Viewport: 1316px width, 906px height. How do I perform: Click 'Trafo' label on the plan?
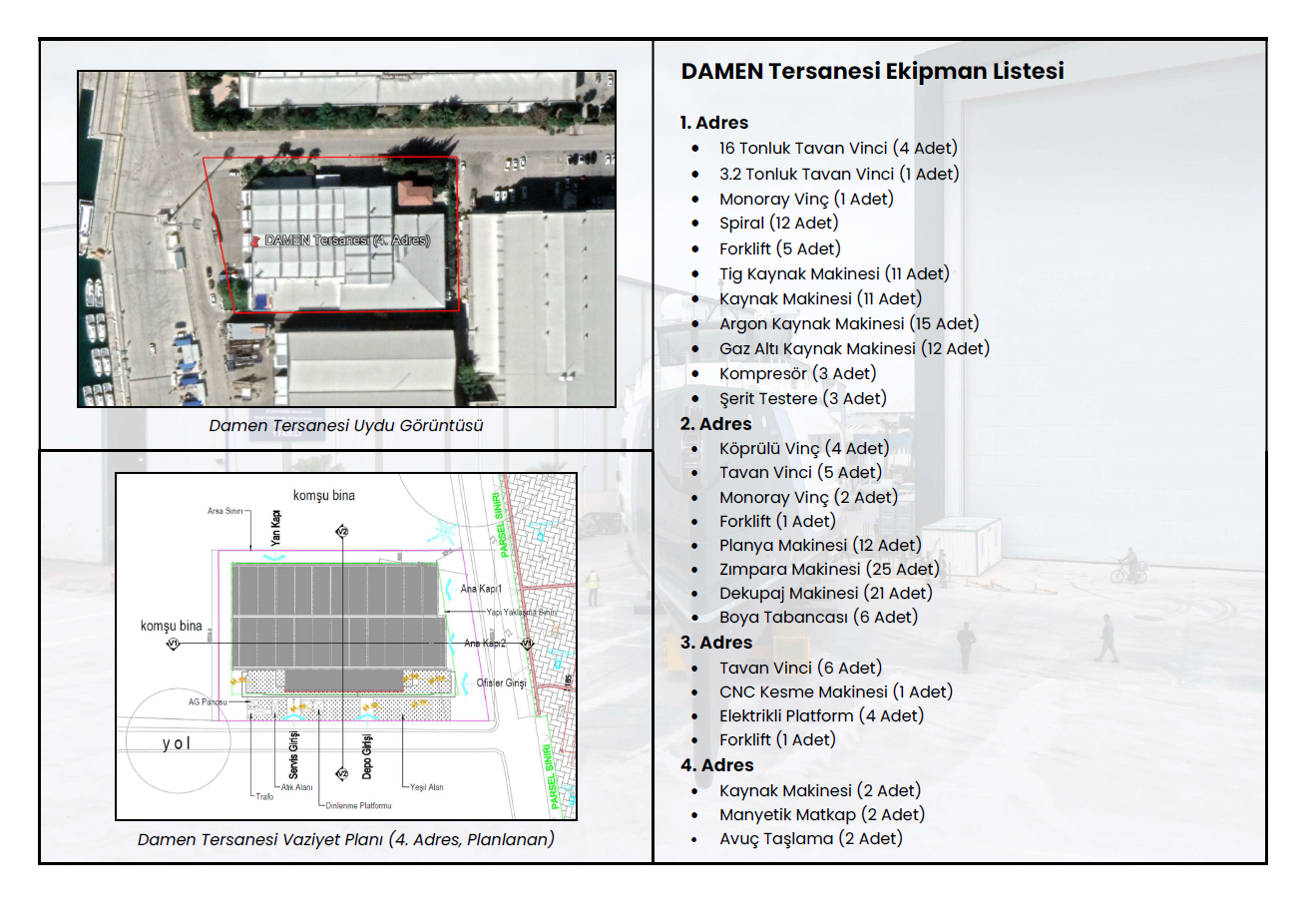[264, 797]
